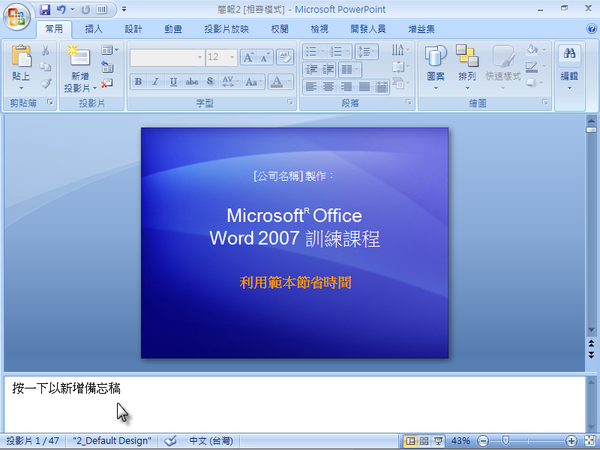Open Character Spacing AV dropdown
600x450 pixels.
(x=230, y=82)
